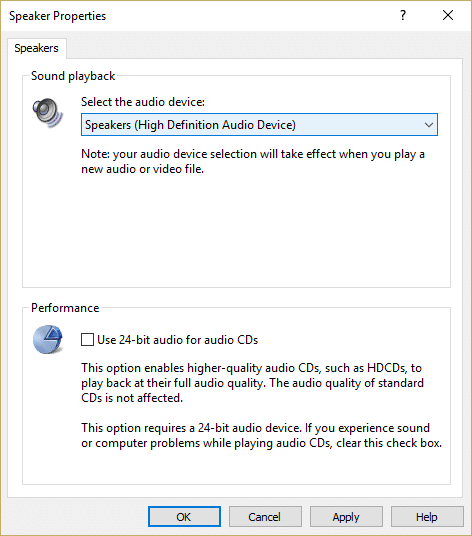The image size is (472, 536).
Task: Toggle via 'Use 24-bit audio for audio CDs' label
Action: click(177, 340)
